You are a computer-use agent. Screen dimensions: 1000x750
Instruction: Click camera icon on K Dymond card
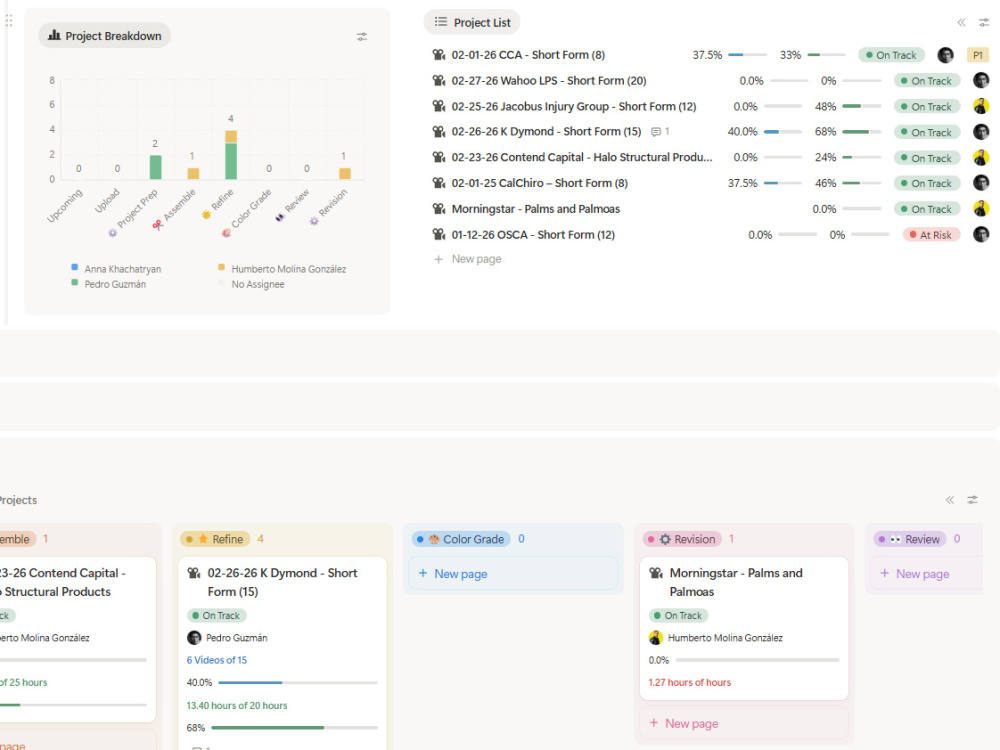point(194,573)
